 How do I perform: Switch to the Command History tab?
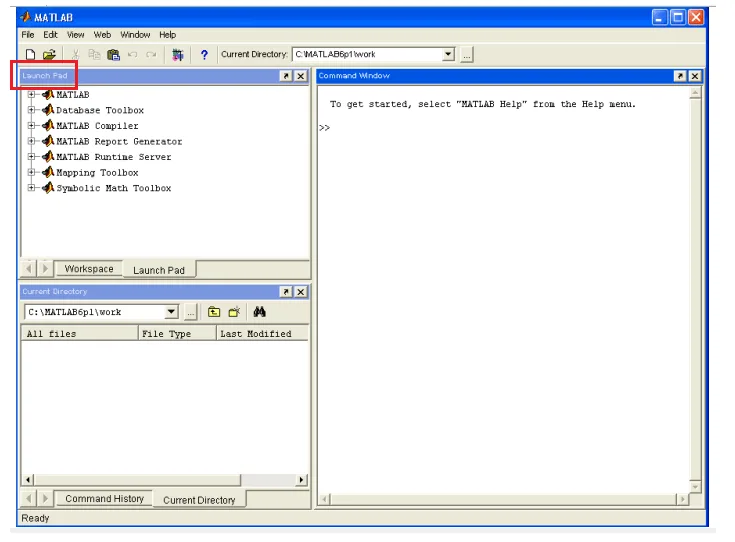[x=105, y=498]
